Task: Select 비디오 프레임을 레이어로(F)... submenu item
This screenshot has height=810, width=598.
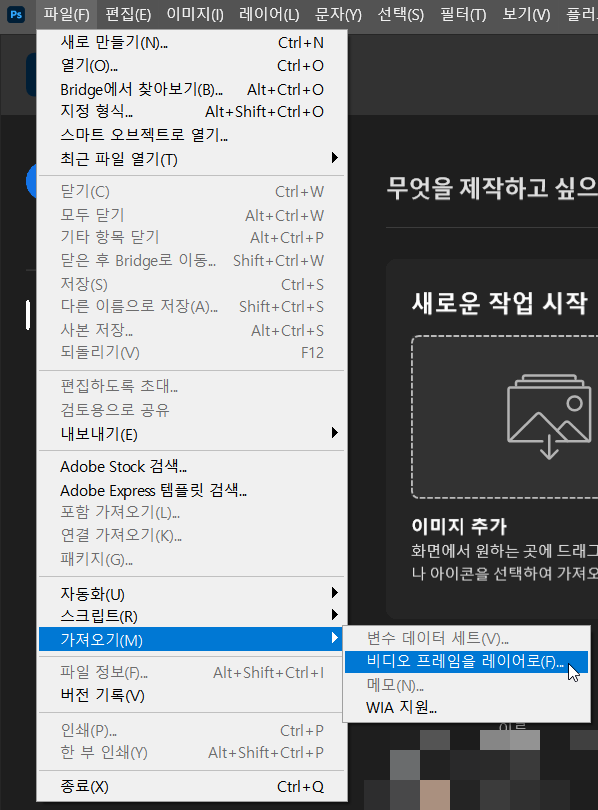Action: 466,662
